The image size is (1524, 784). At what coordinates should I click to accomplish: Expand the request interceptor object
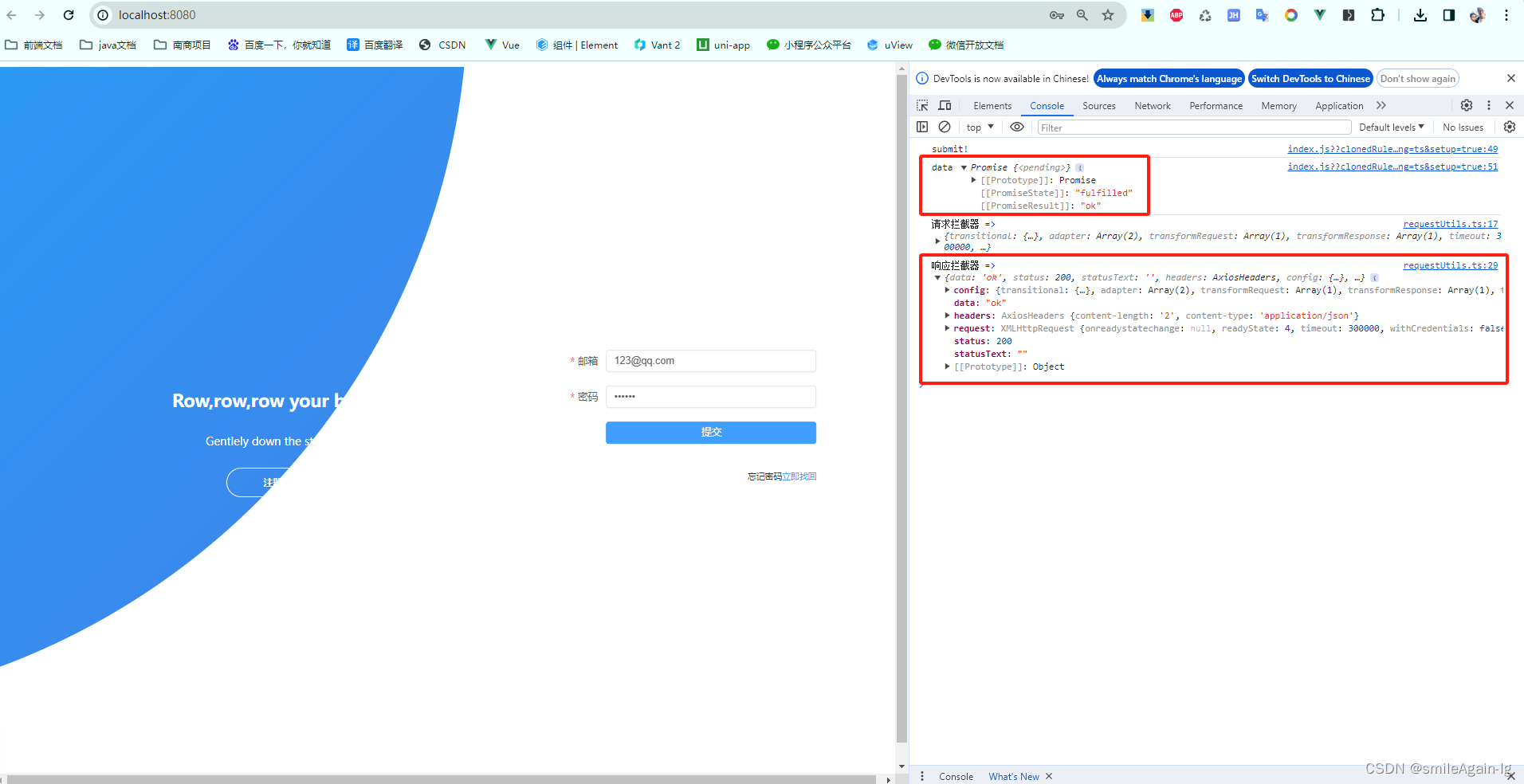[937, 241]
